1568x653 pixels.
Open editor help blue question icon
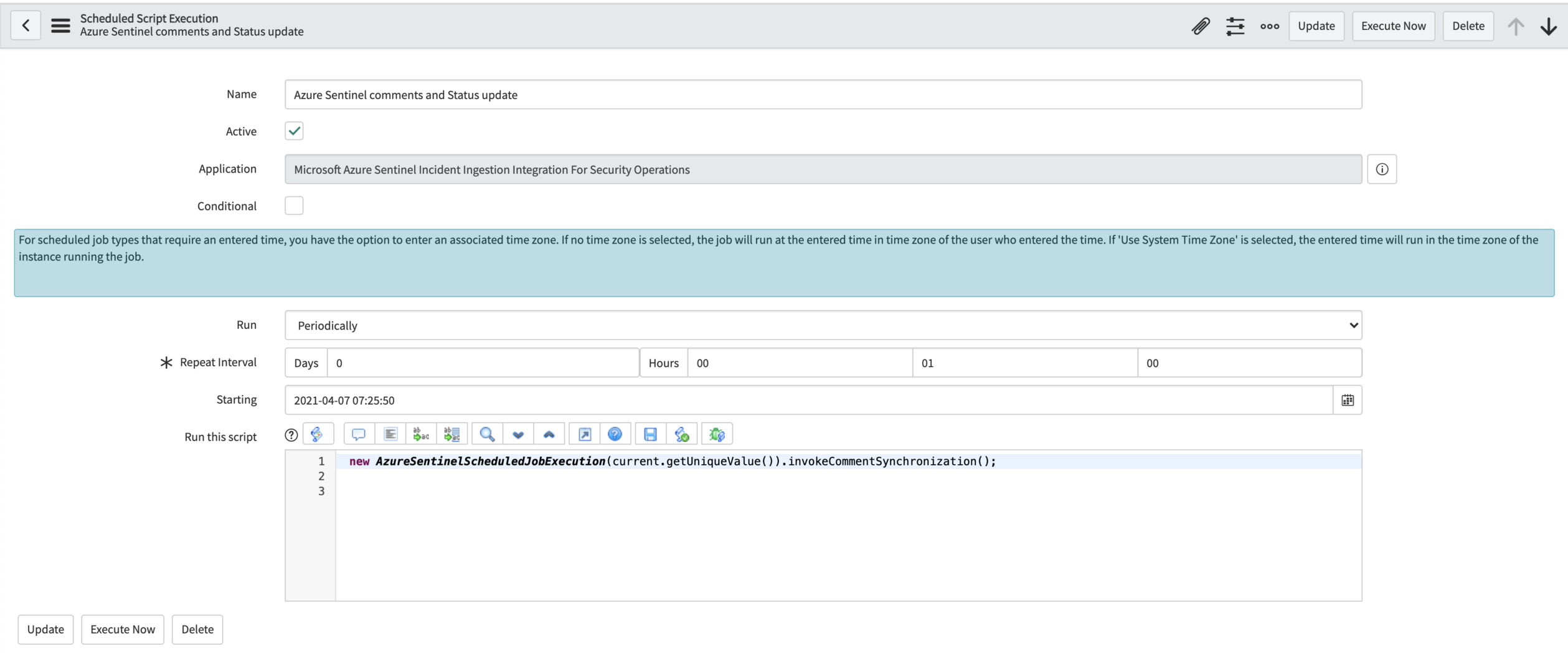coord(615,434)
